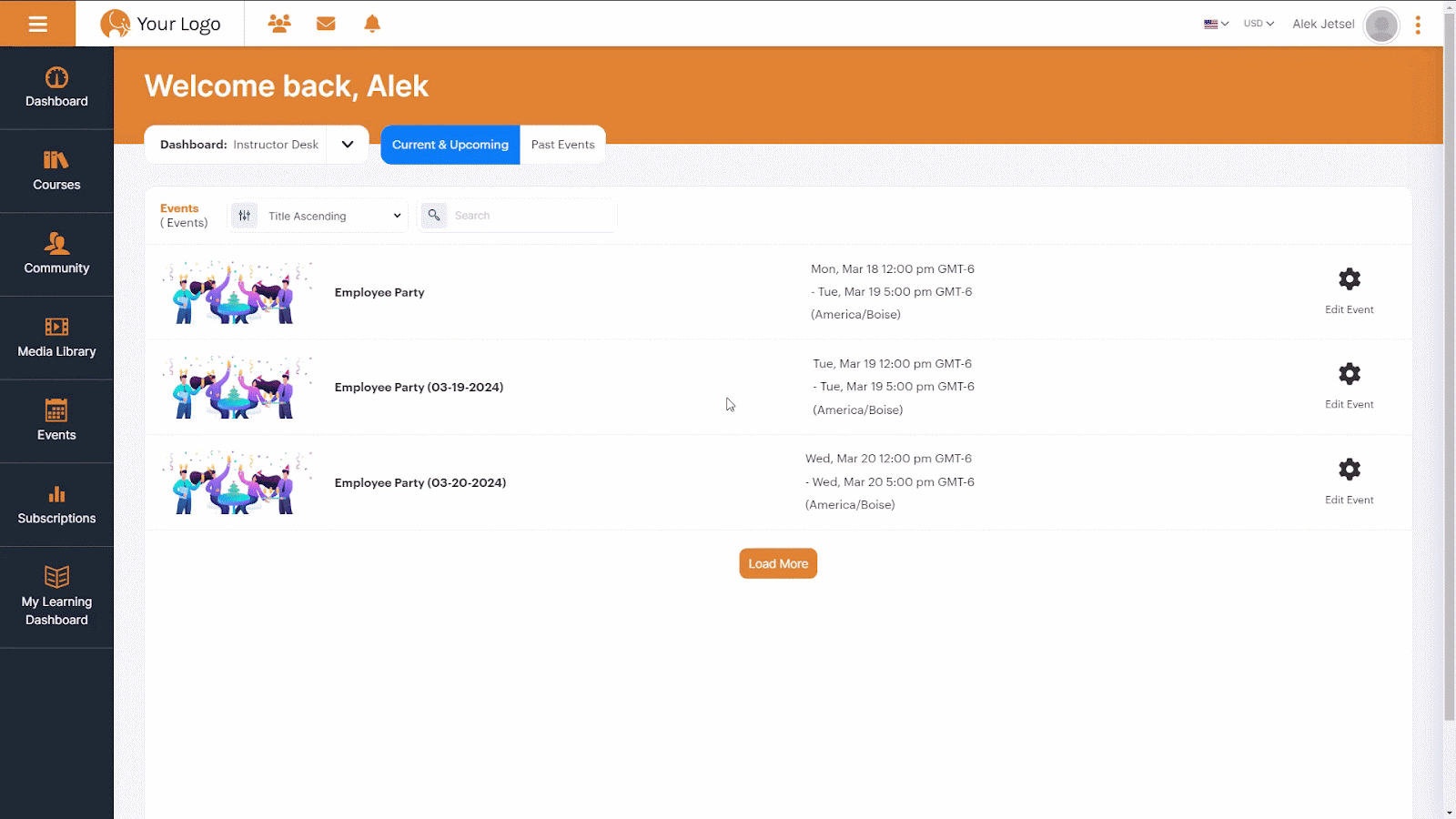
Task: Expand the USD currency dropdown
Action: tap(1259, 24)
